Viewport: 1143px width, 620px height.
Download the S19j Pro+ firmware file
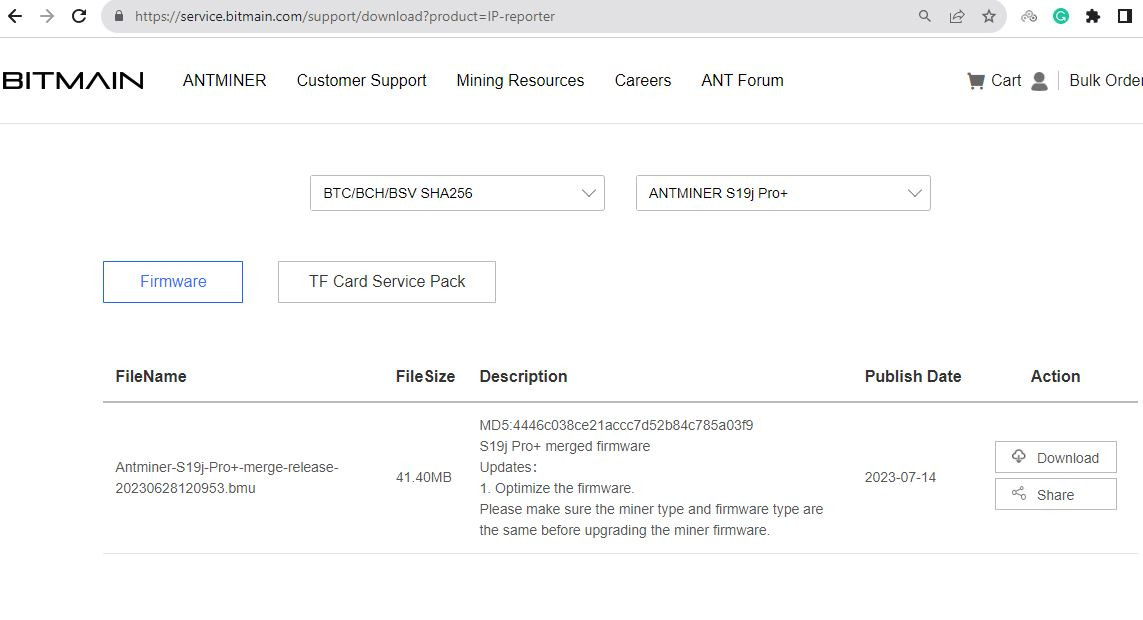(1056, 458)
